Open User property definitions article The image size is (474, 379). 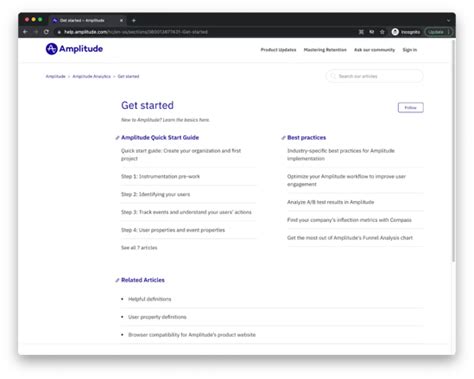(x=157, y=317)
